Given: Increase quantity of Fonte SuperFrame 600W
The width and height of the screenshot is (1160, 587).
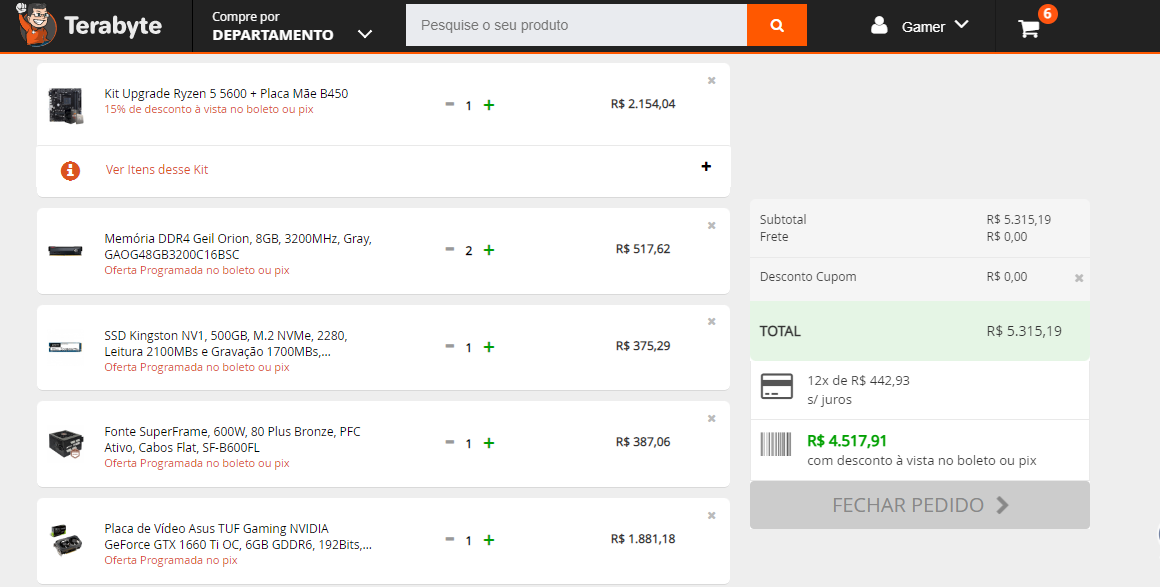Looking at the screenshot, I should coord(489,443).
